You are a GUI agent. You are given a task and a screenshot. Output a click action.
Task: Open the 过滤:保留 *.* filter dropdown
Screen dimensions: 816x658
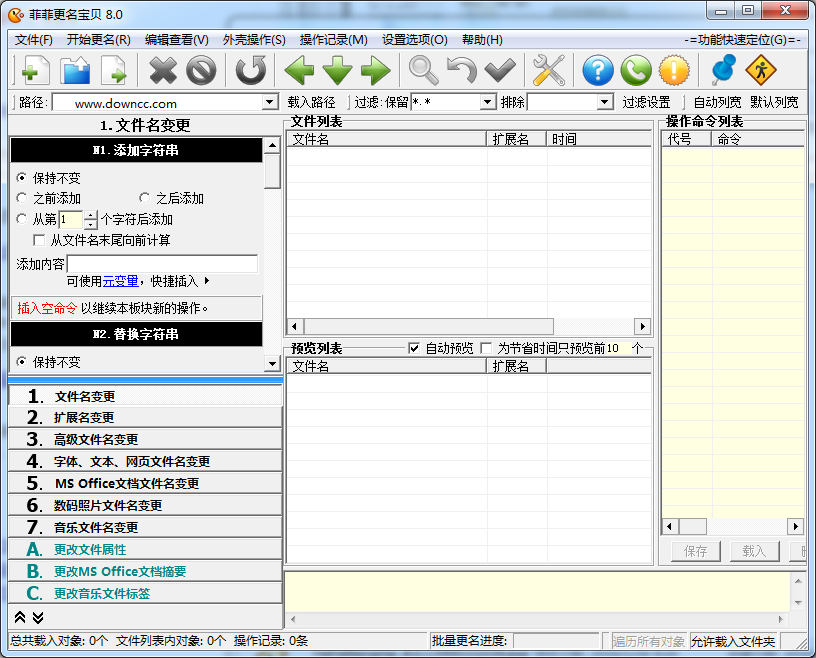[487, 101]
